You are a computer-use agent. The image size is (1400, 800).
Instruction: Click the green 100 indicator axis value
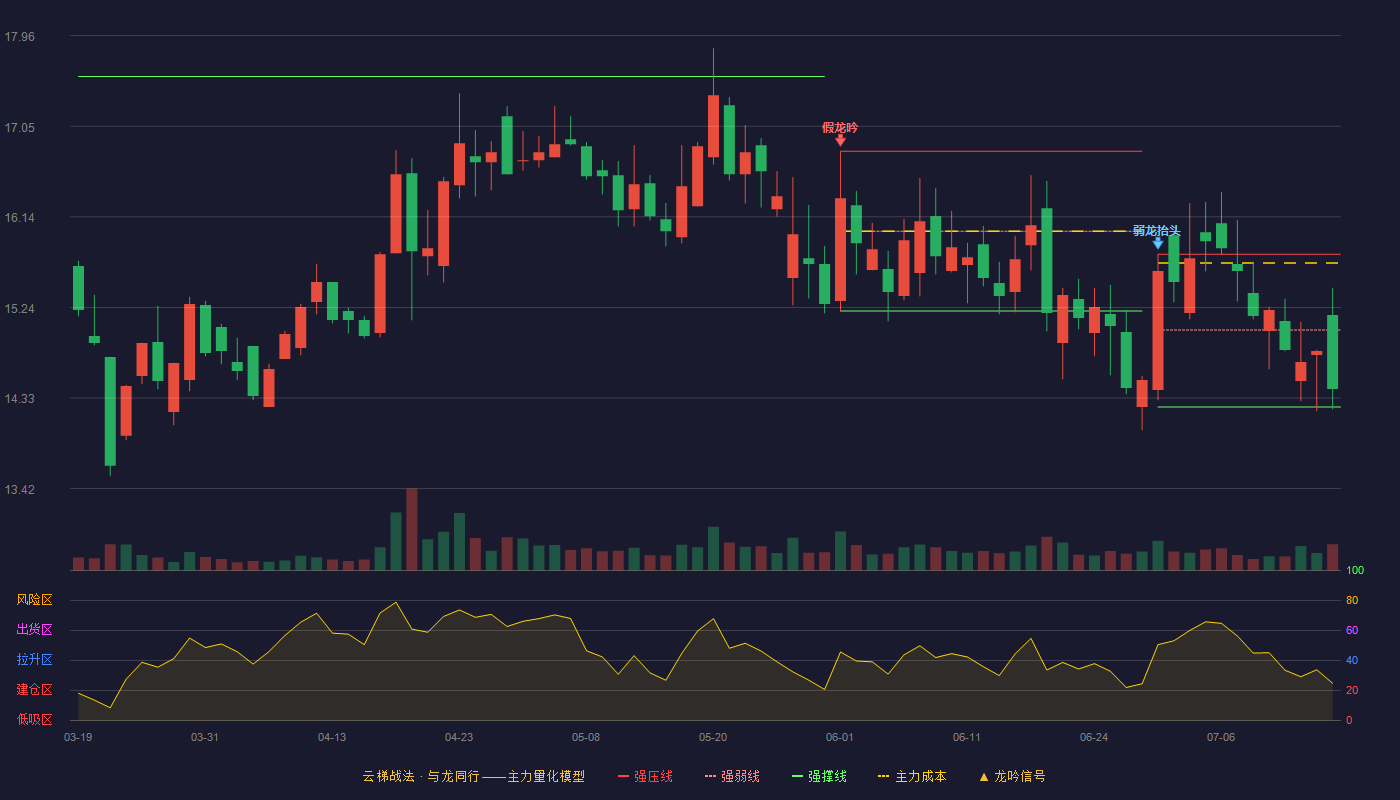(1355, 571)
